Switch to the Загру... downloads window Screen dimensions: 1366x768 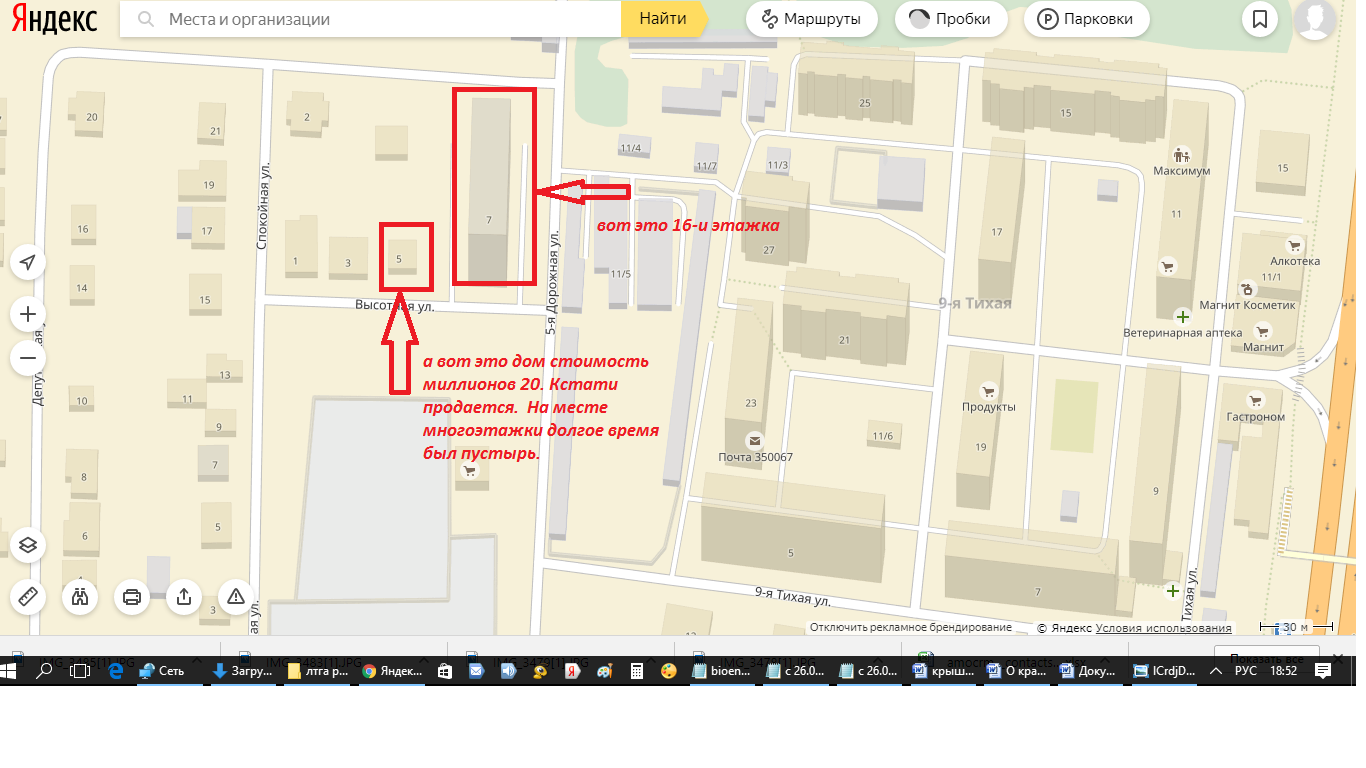click(243, 670)
